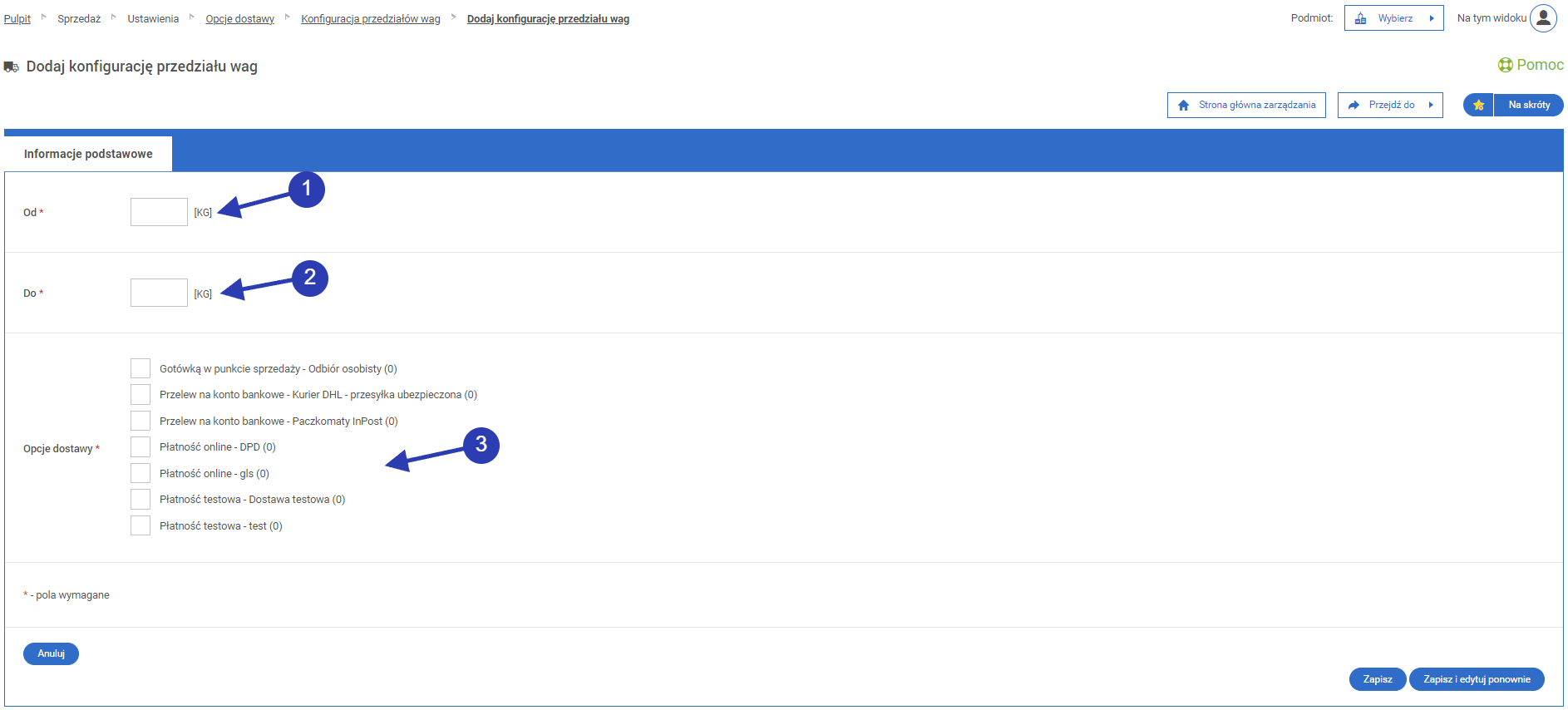The height and width of the screenshot is (710, 1568).
Task: Open the Informacje podstawowe tab
Action: coord(88,154)
